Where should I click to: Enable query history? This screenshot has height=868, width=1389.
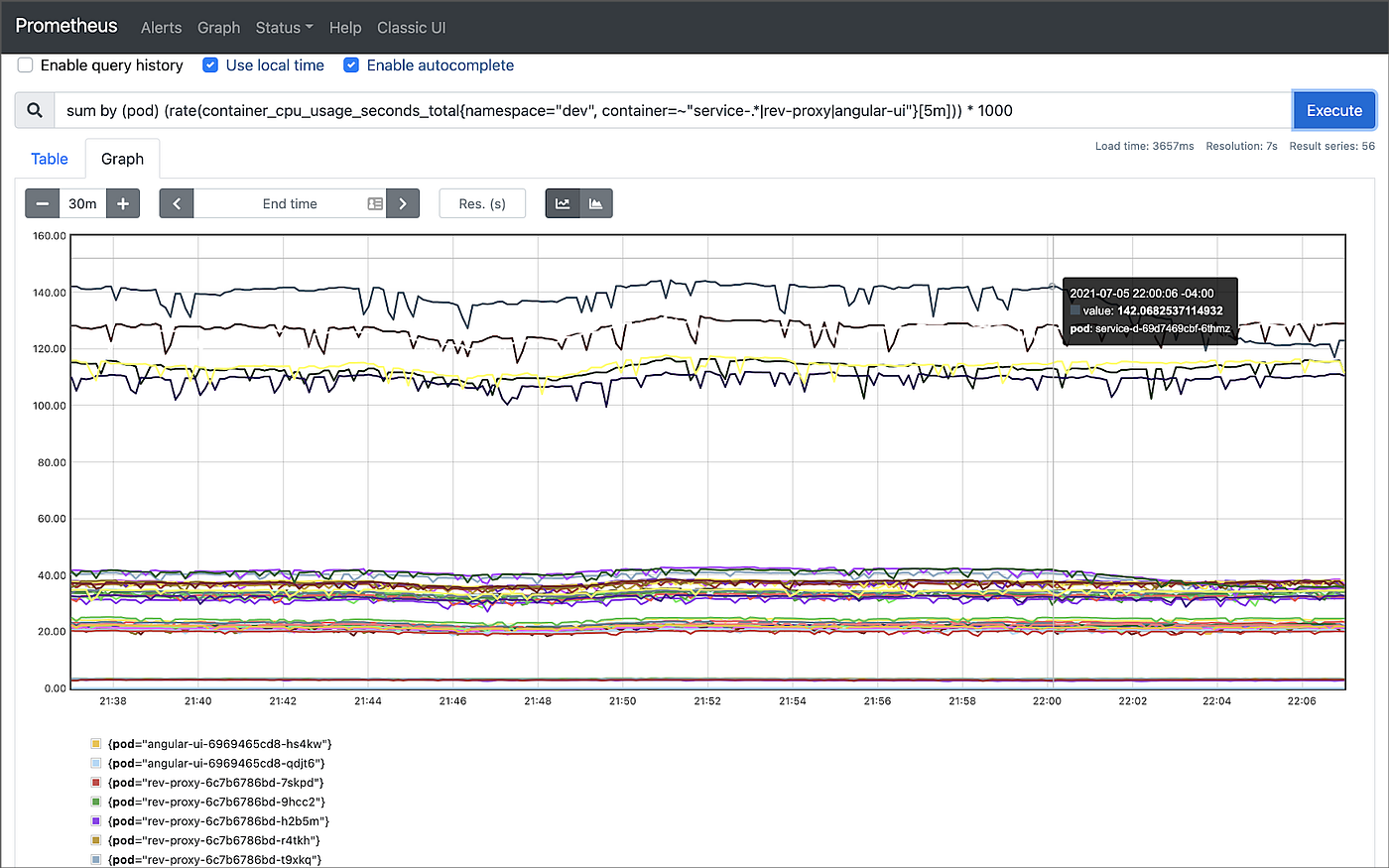(24, 64)
